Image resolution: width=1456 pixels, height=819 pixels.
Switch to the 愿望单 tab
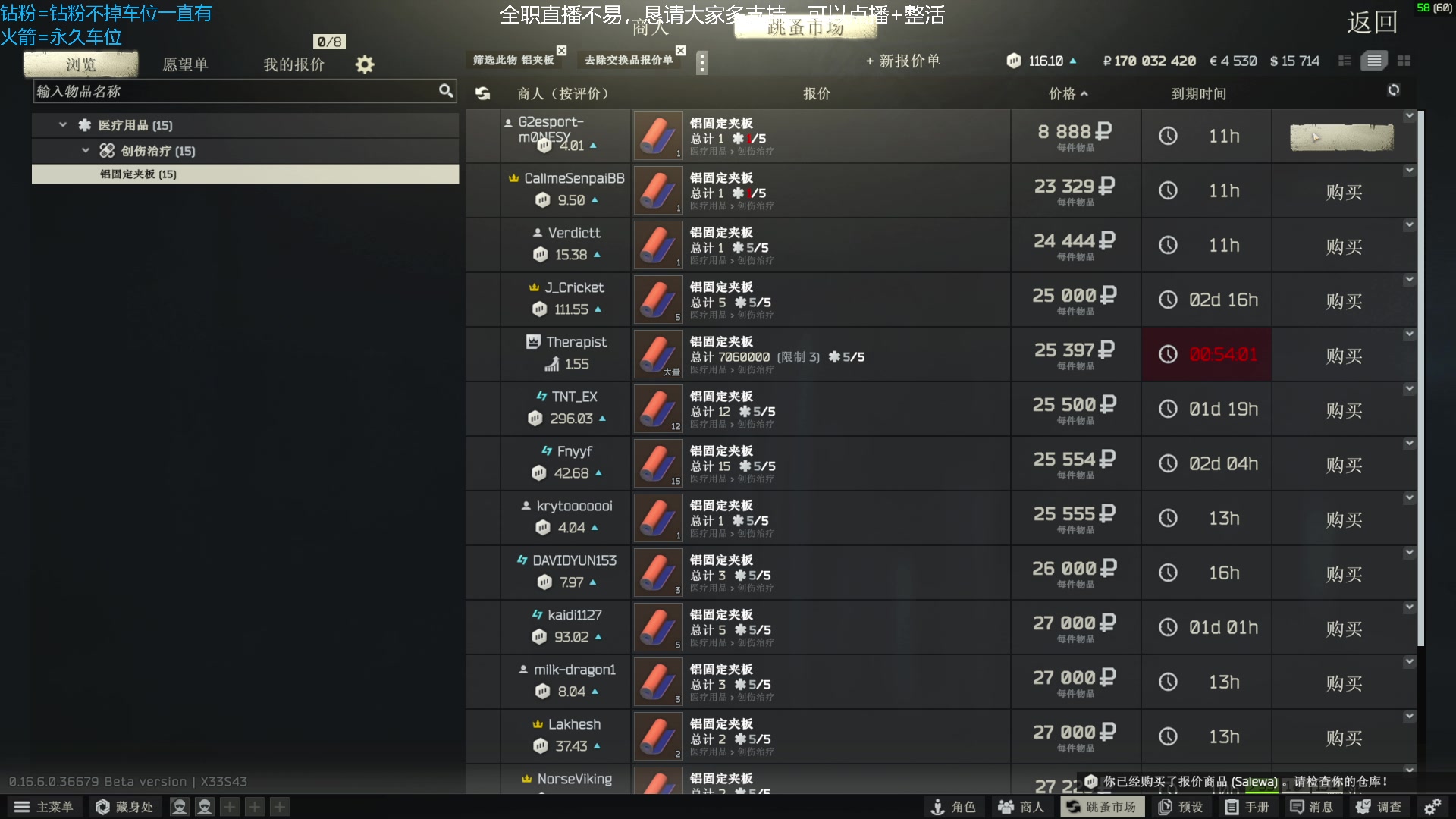(x=185, y=64)
